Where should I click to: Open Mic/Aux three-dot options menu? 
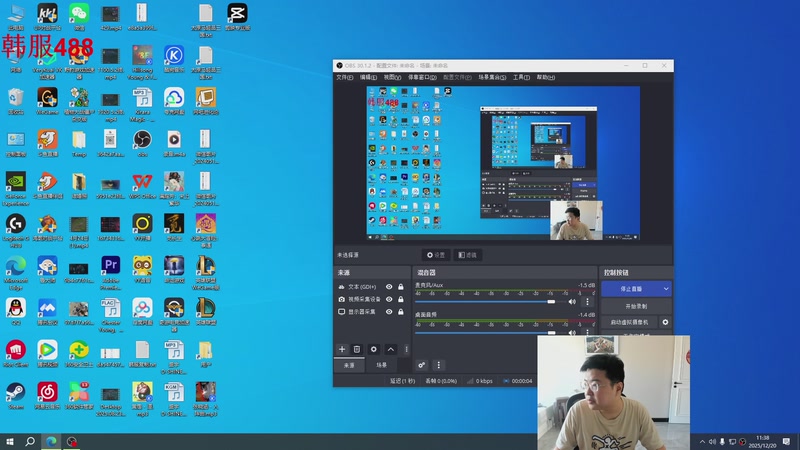pyautogui.click(x=587, y=302)
